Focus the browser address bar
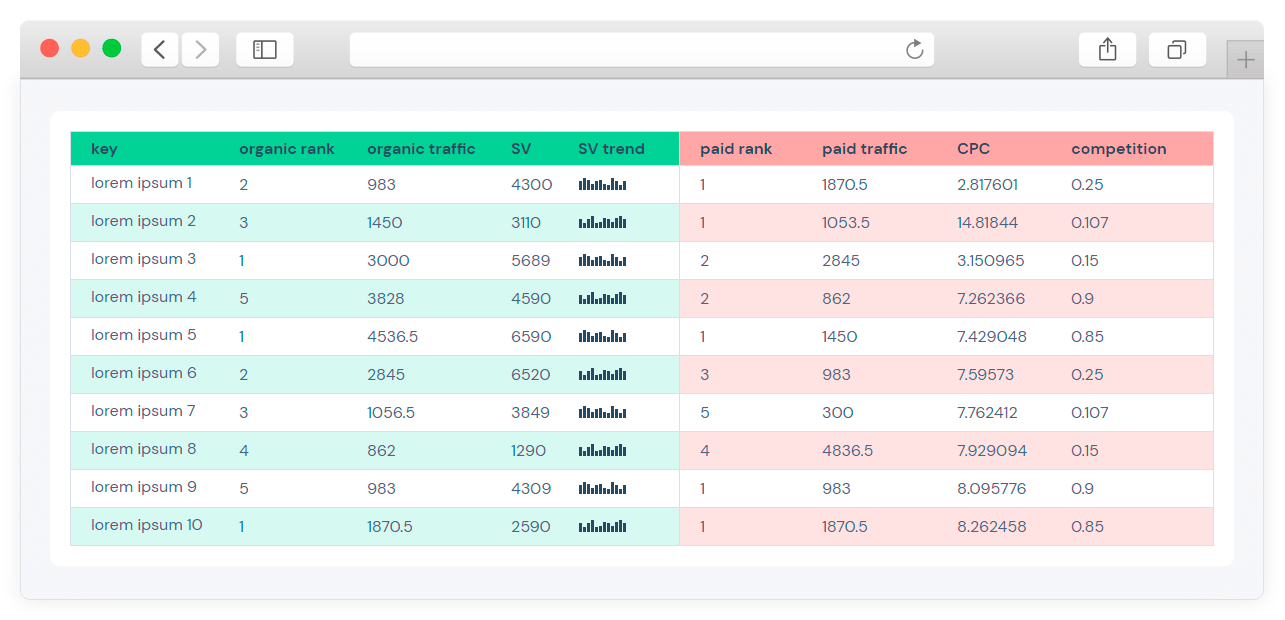 [x=642, y=49]
